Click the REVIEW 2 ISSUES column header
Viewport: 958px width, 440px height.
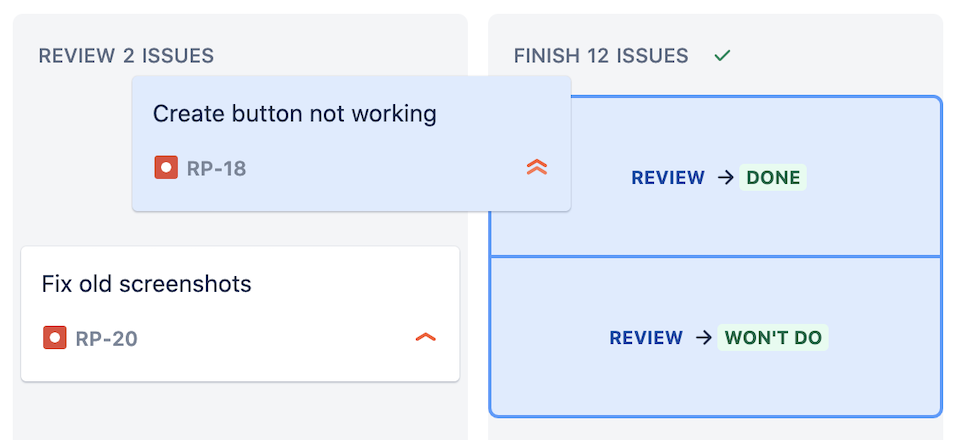point(126,56)
